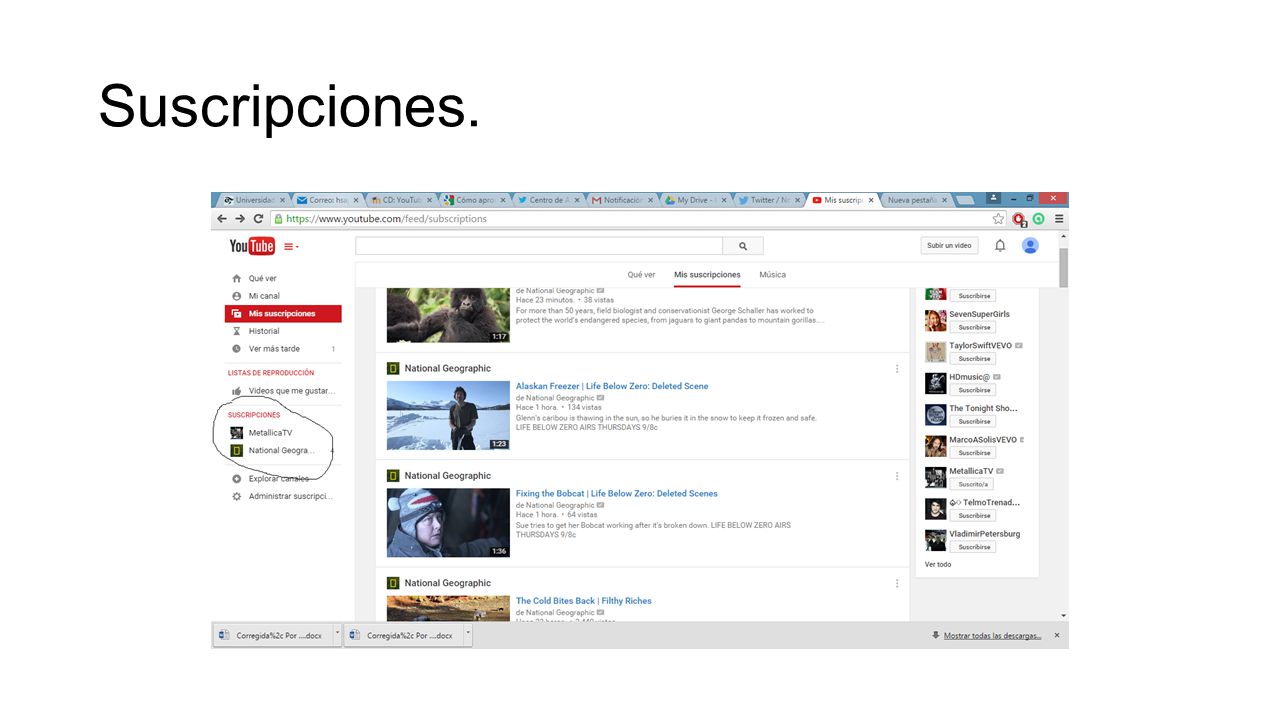Screen dimensions: 1280x720
Task: Open Alaskan Freezer video title link
Action: click(x=612, y=386)
